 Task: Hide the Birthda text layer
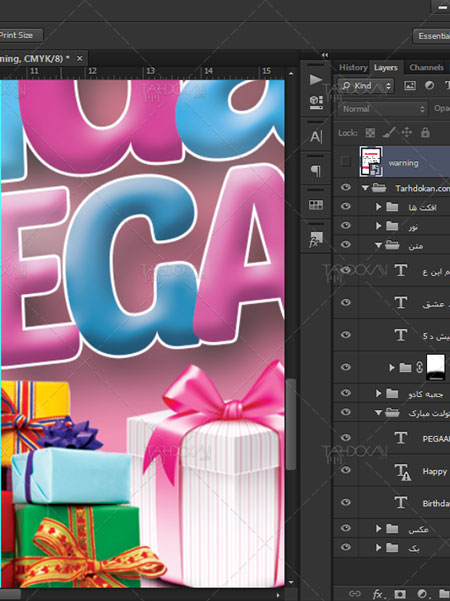345,502
